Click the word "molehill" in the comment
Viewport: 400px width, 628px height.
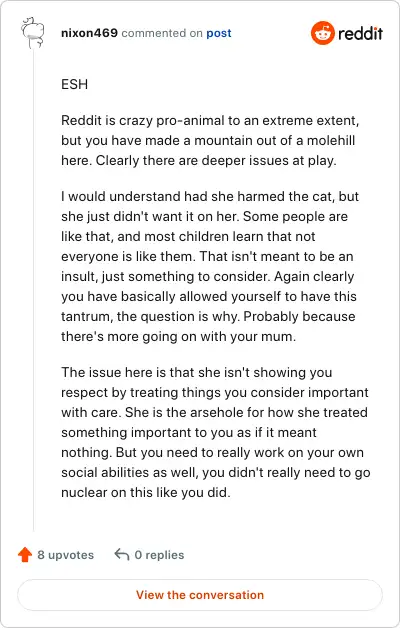click(331, 141)
